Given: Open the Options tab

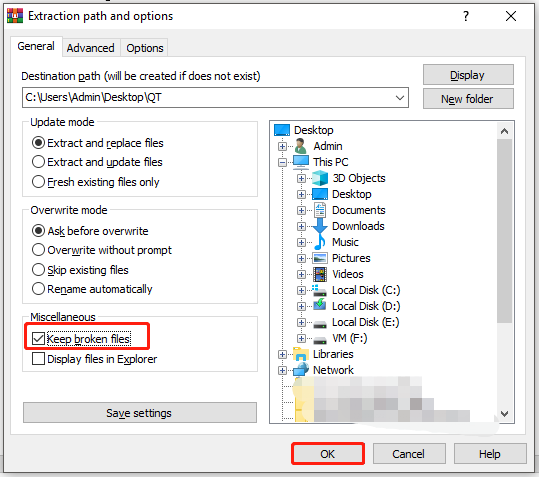Looking at the screenshot, I should pyautogui.click(x=145, y=48).
